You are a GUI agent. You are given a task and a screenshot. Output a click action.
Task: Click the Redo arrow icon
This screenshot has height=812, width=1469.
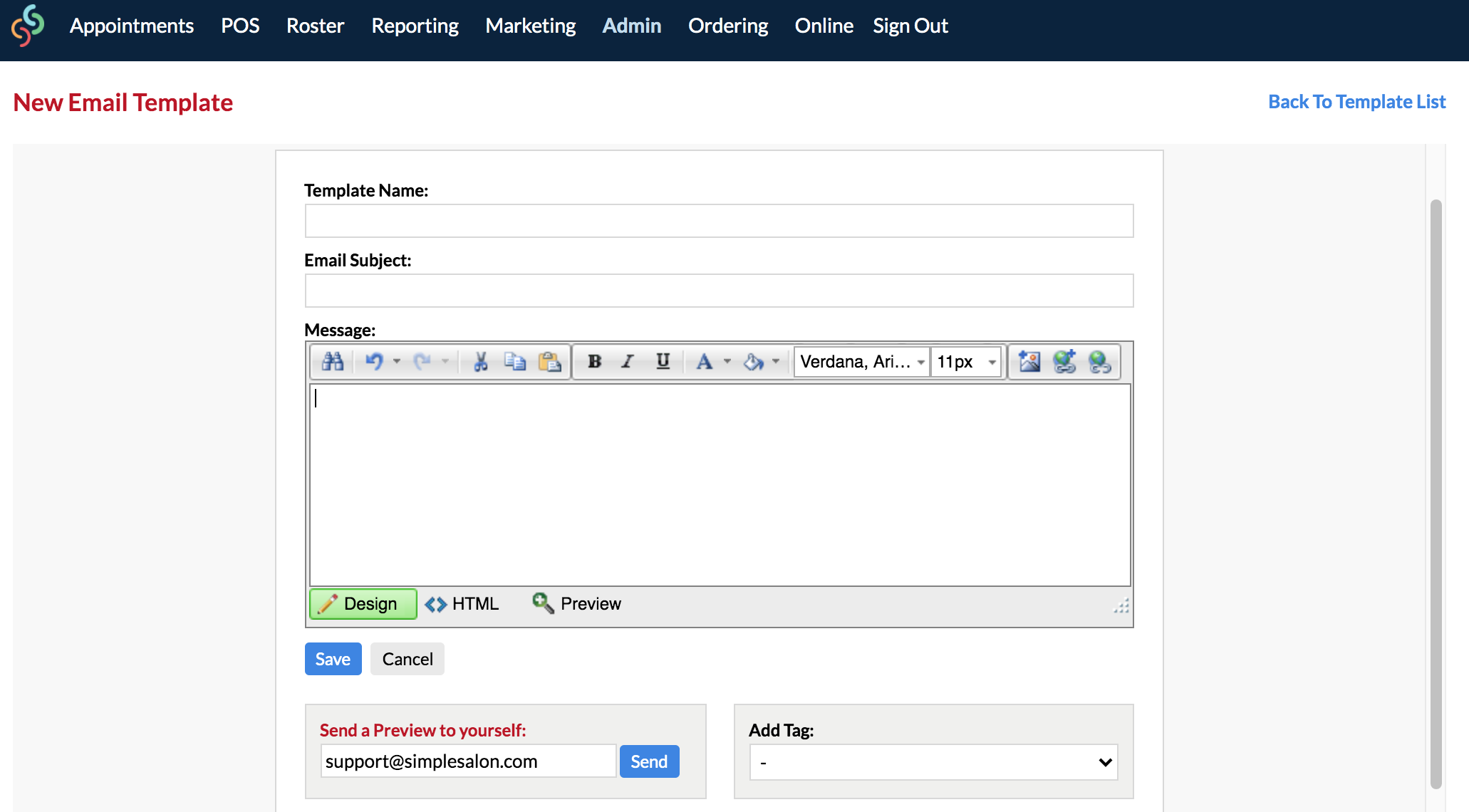coord(422,362)
